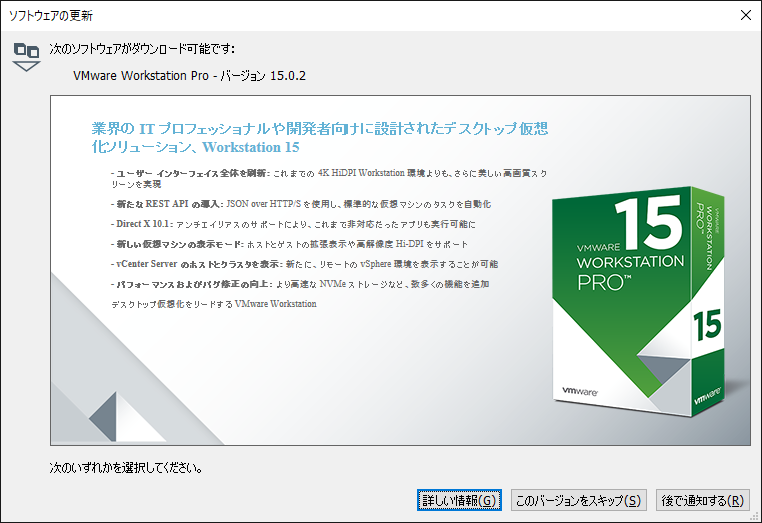This screenshot has height=523, width=762.
Task: Click the NVMe performance feature line
Action: click(x=300, y=284)
